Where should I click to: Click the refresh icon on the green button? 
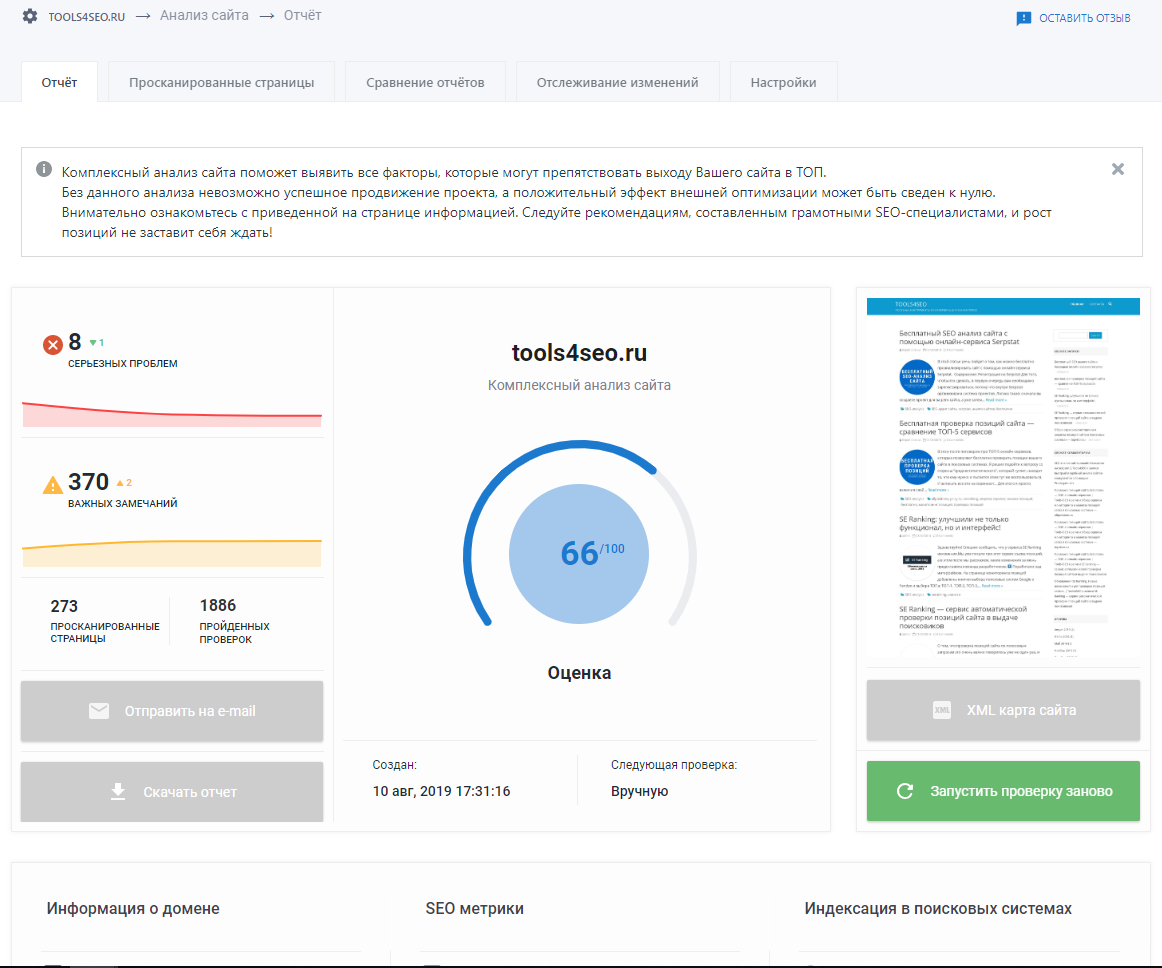pos(905,791)
